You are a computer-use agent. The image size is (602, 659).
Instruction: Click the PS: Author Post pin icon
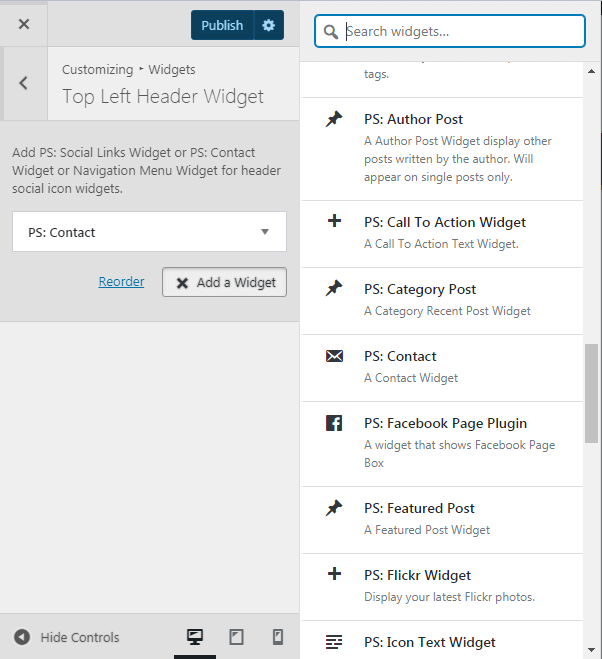point(334,119)
